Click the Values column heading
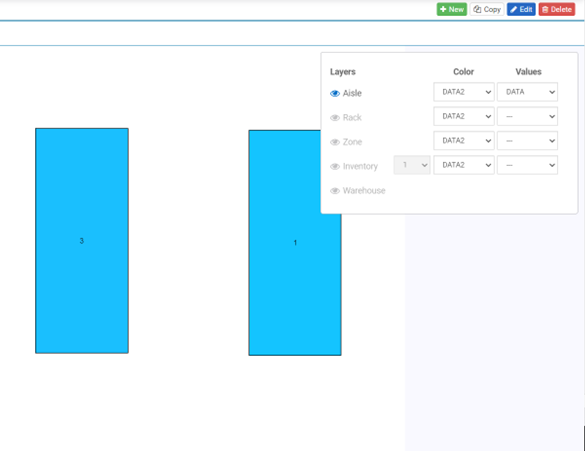Viewport: 585px width, 451px height. click(528, 72)
